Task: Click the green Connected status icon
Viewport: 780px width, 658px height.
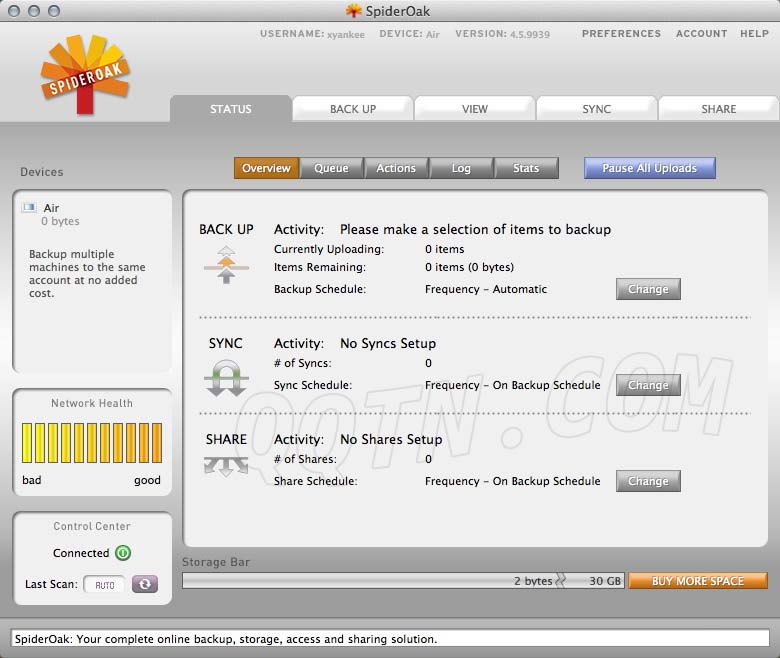Action: [x=123, y=553]
